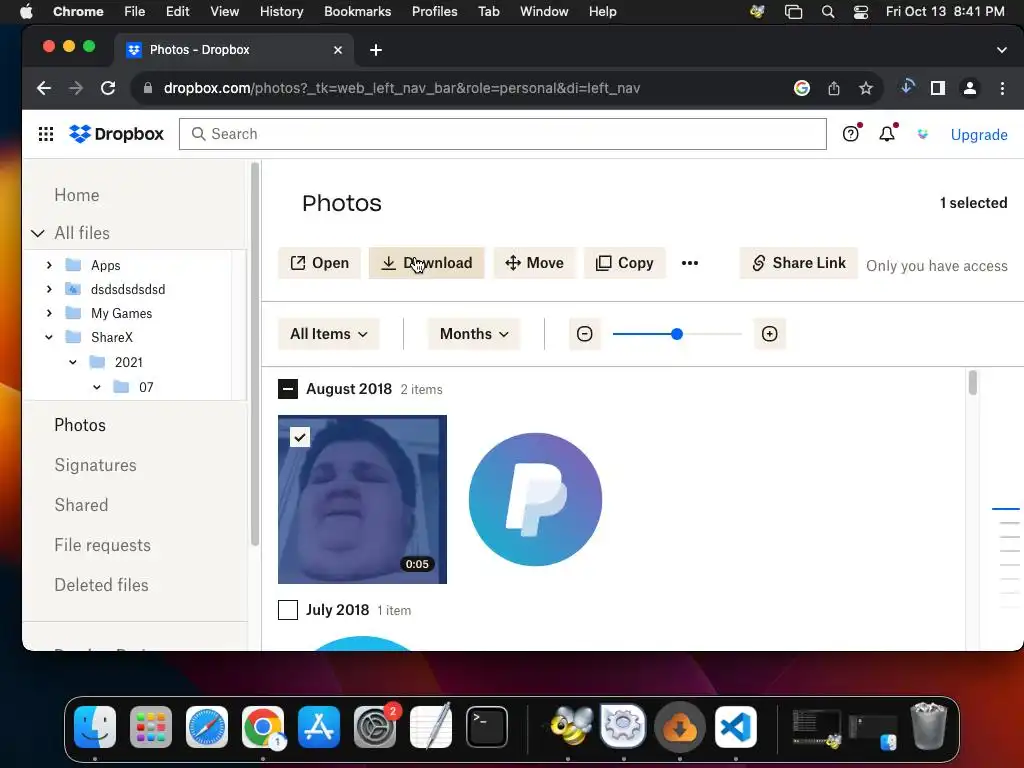Go back with browser back arrow
Image resolution: width=1024 pixels, height=768 pixels.
44,88
